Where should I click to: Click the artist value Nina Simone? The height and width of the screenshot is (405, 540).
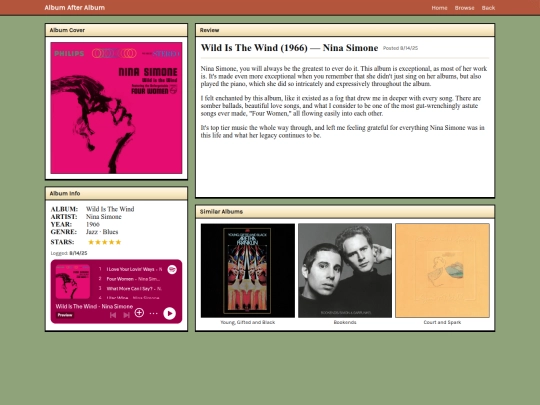[x=104, y=217]
